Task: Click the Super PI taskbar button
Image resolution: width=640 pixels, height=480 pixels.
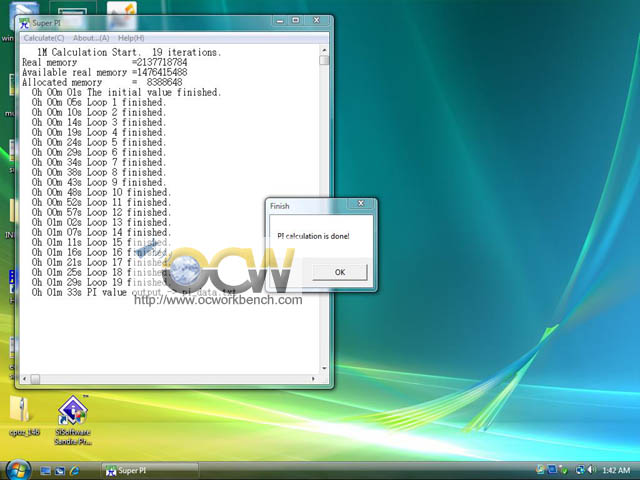Action: point(150,471)
